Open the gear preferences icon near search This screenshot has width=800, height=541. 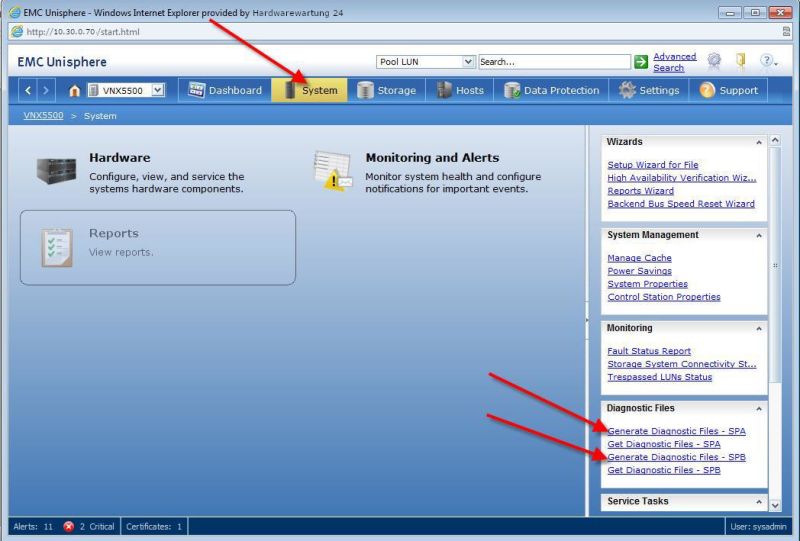(x=714, y=61)
